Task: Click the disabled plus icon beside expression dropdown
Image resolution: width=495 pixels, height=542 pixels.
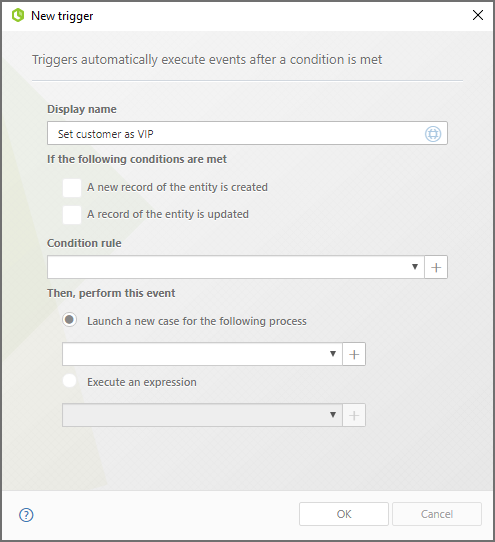Action: click(354, 415)
